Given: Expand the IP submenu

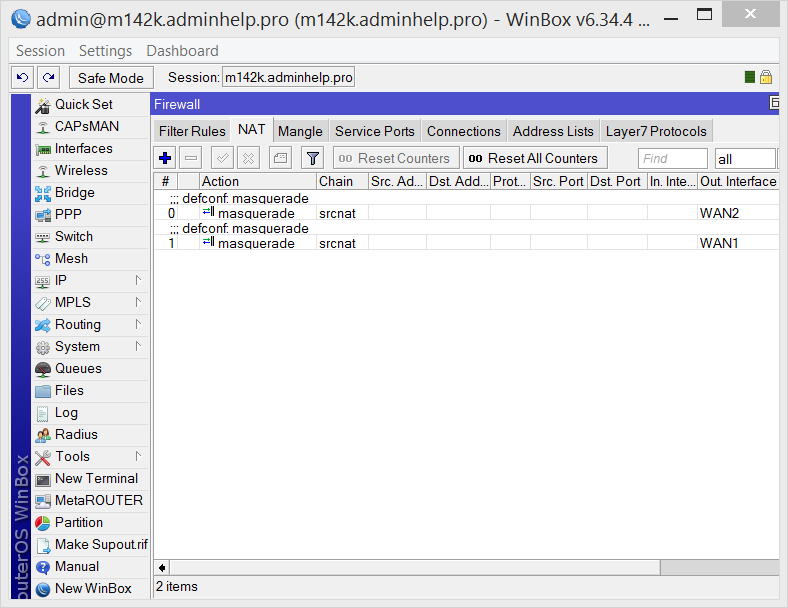Looking at the screenshot, I should tap(91, 280).
